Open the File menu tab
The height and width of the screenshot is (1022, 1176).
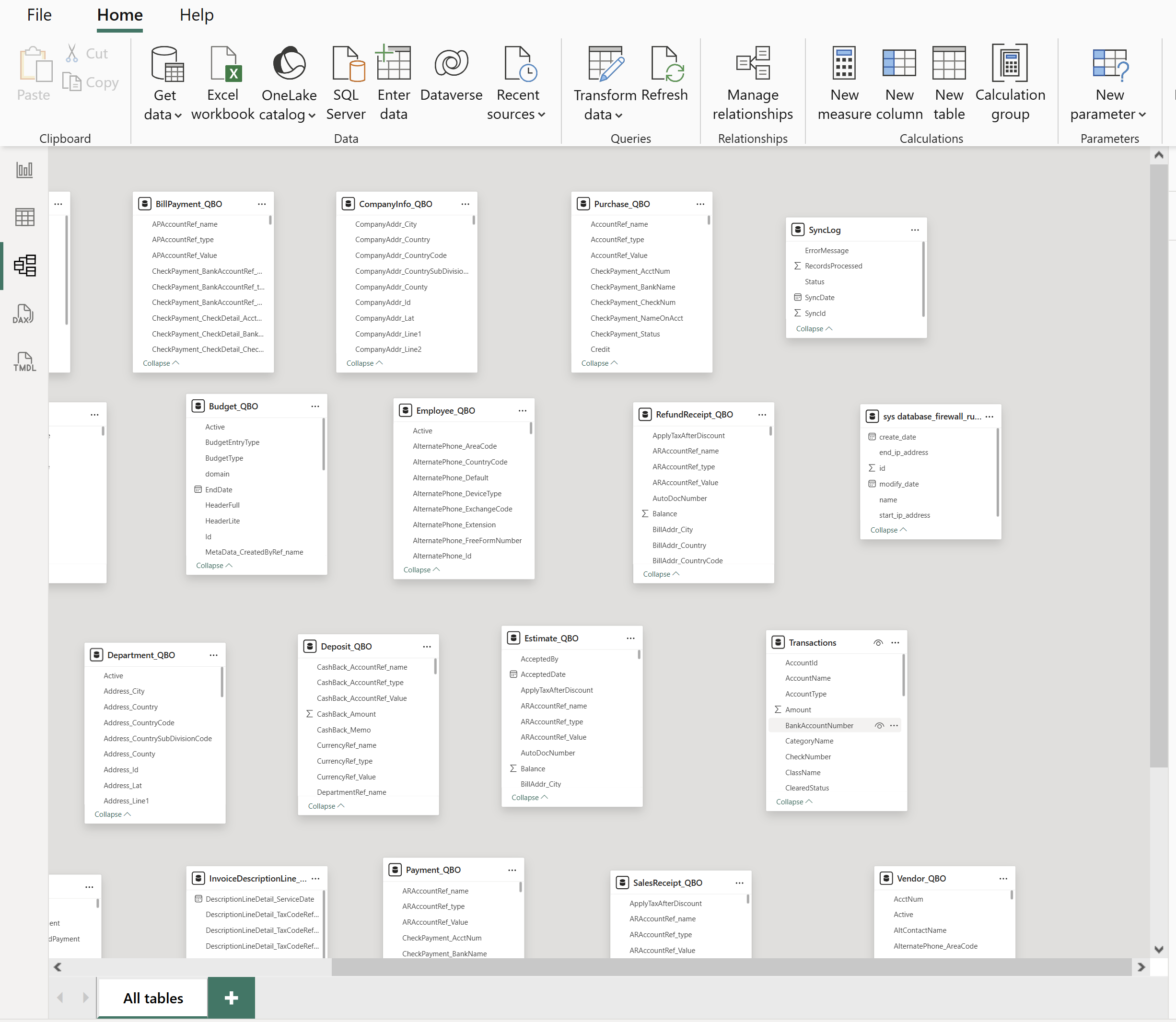[x=39, y=15]
